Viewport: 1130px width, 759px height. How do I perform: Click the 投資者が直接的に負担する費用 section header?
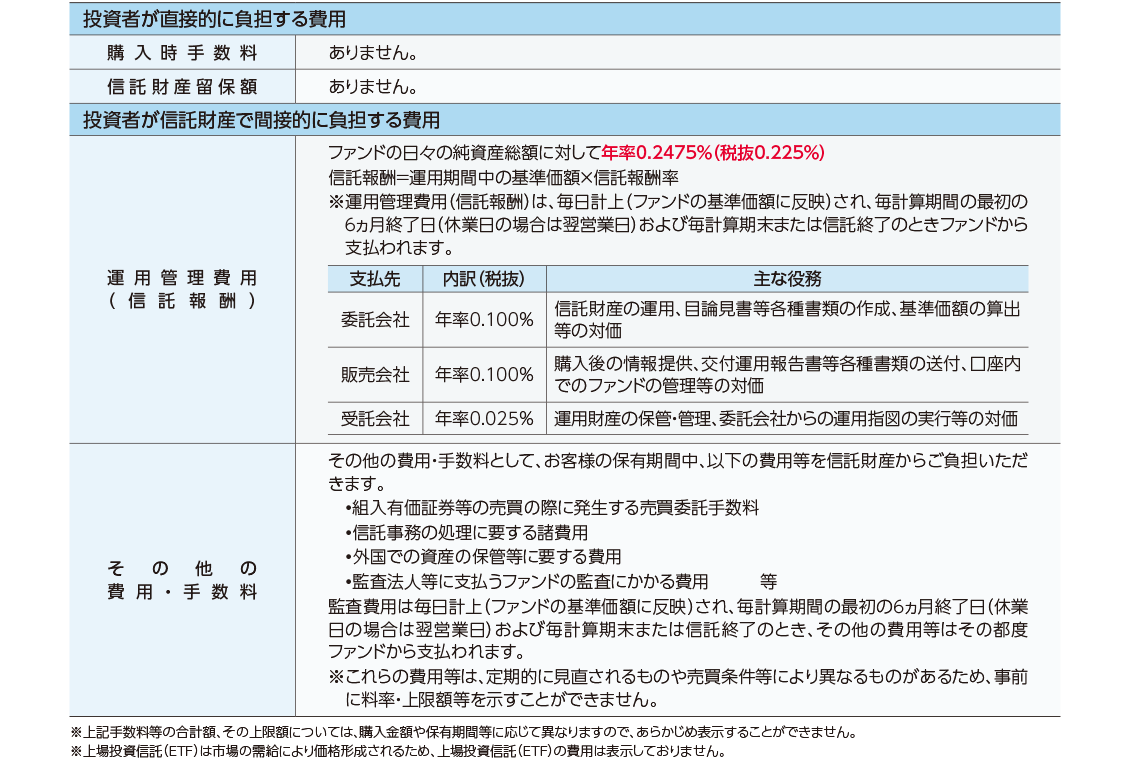pyautogui.click(x=214, y=19)
